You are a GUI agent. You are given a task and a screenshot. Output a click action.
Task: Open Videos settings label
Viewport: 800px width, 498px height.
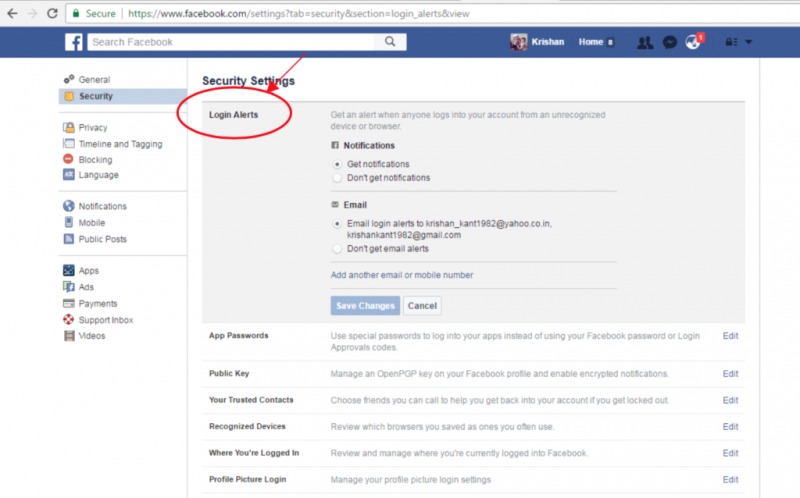coord(92,336)
